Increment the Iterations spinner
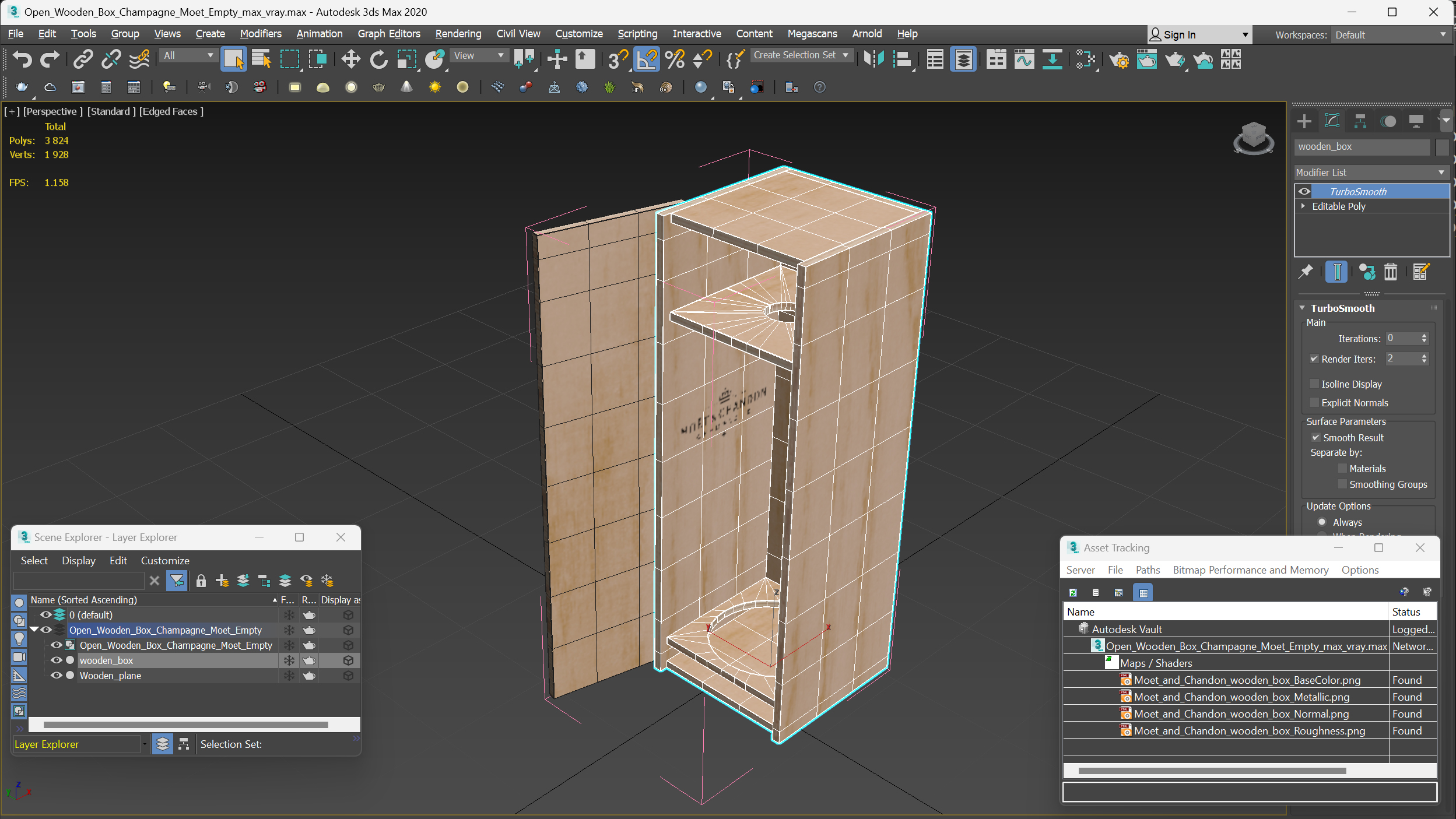 click(x=1425, y=335)
